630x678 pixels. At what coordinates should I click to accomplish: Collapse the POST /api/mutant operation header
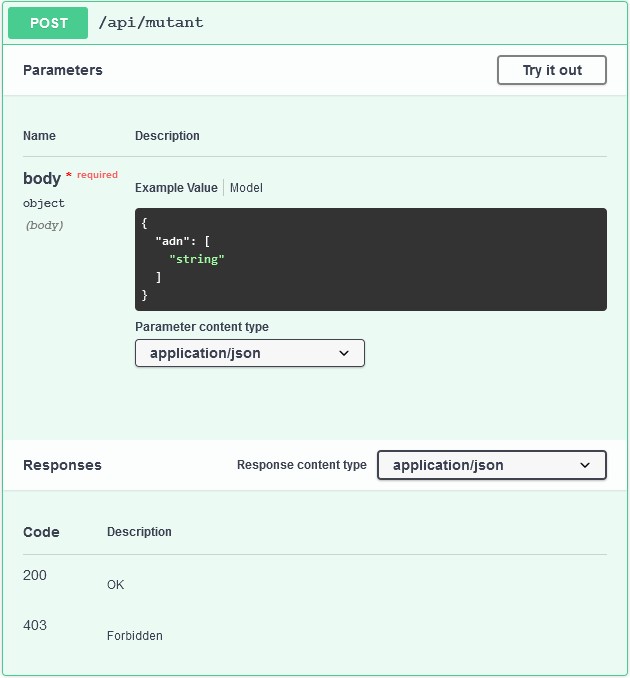[315, 23]
